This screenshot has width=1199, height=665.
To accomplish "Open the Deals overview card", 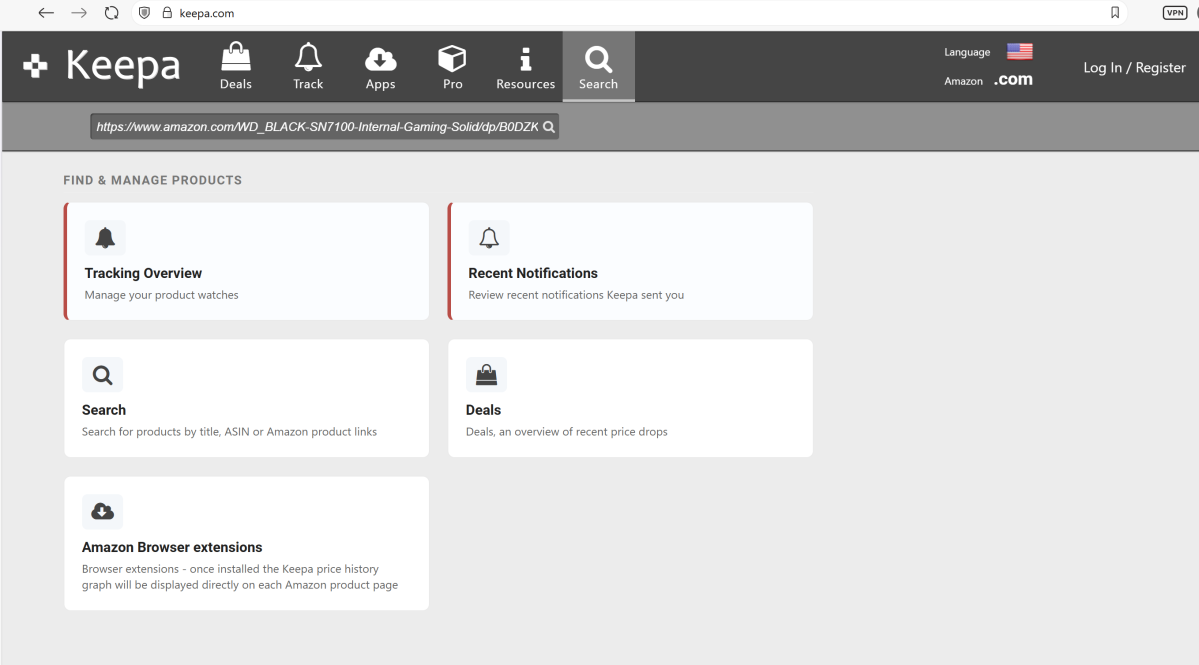I will 630,398.
